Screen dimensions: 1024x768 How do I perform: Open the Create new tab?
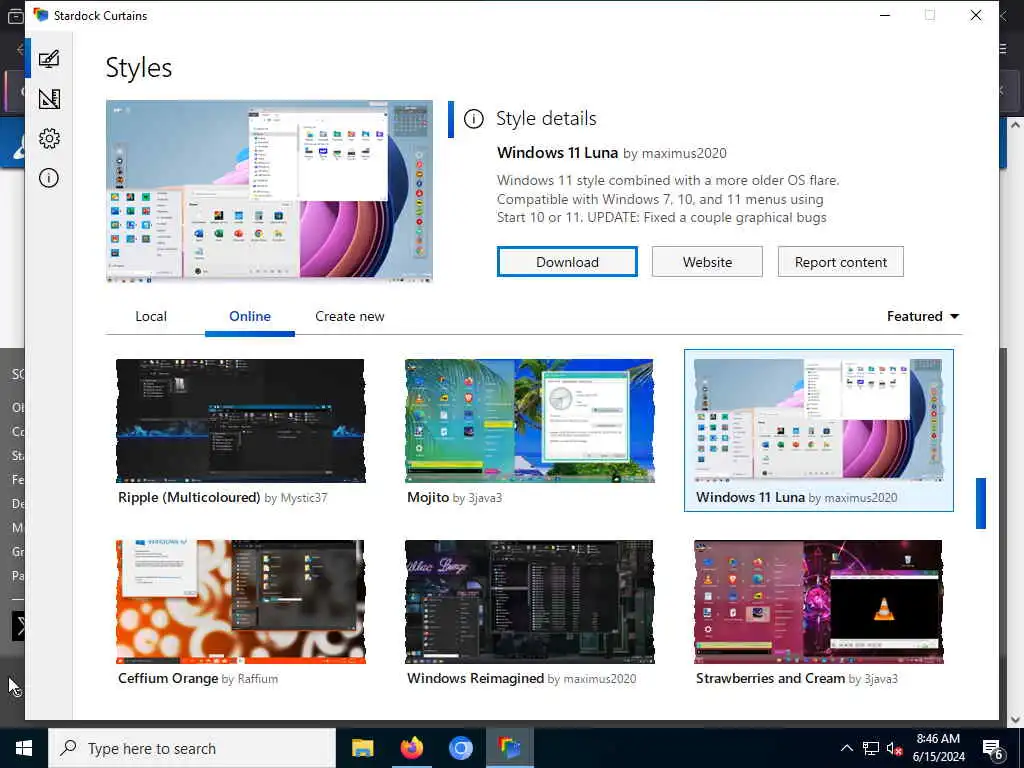pyautogui.click(x=349, y=316)
